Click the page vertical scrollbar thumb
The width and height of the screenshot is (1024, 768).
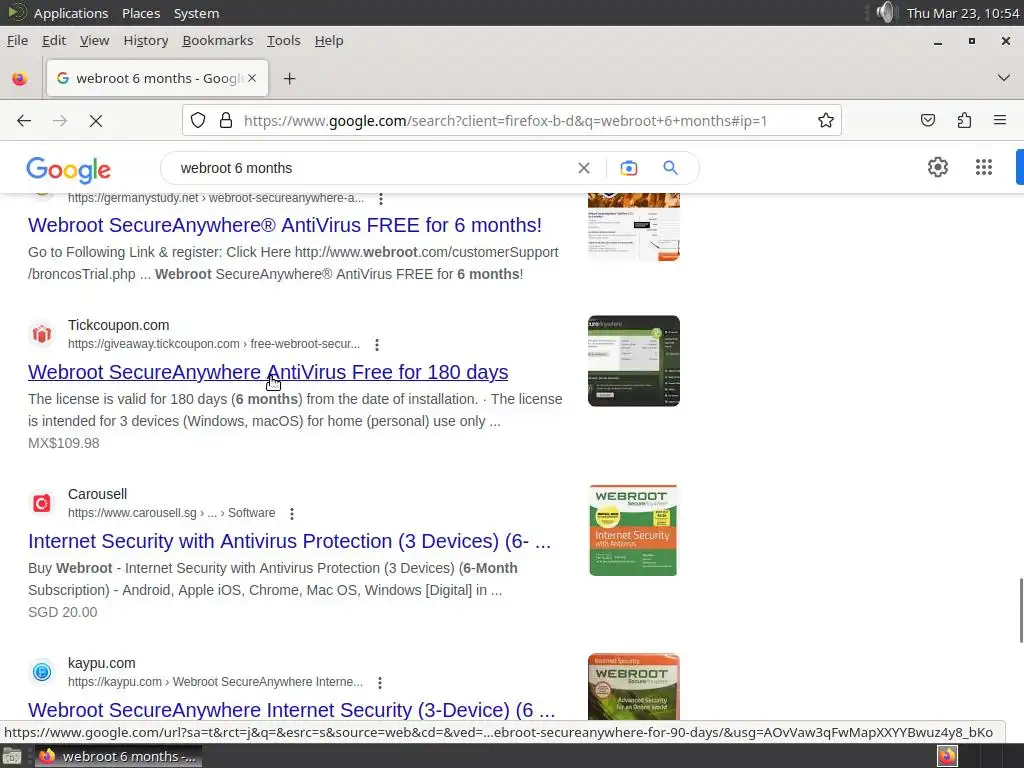(1021, 611)
